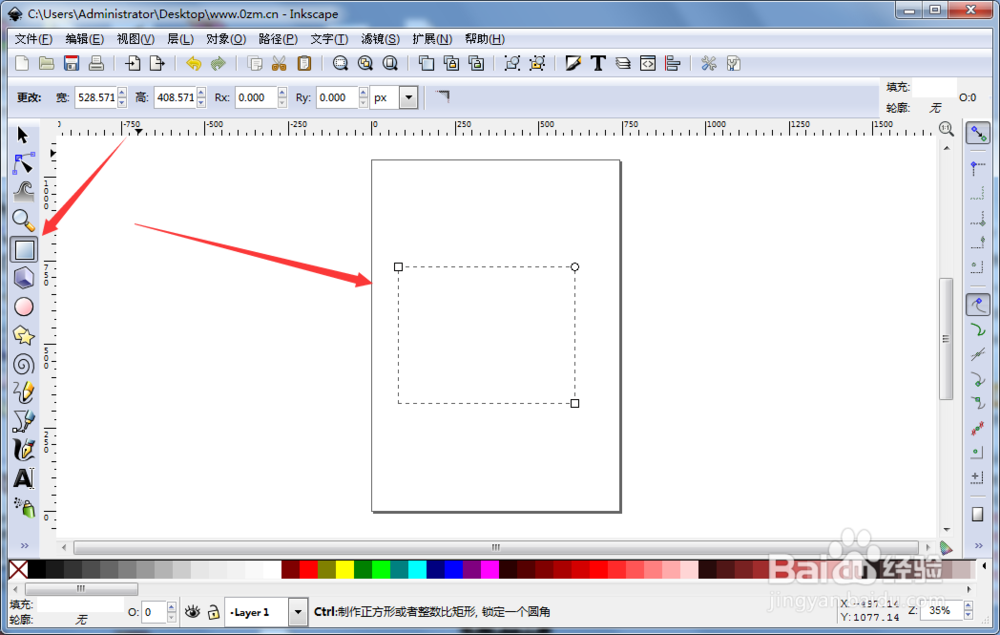This screenshot has height=635, width=1000.
Task: Paste from clipboard icon
Action: (304, 63)
